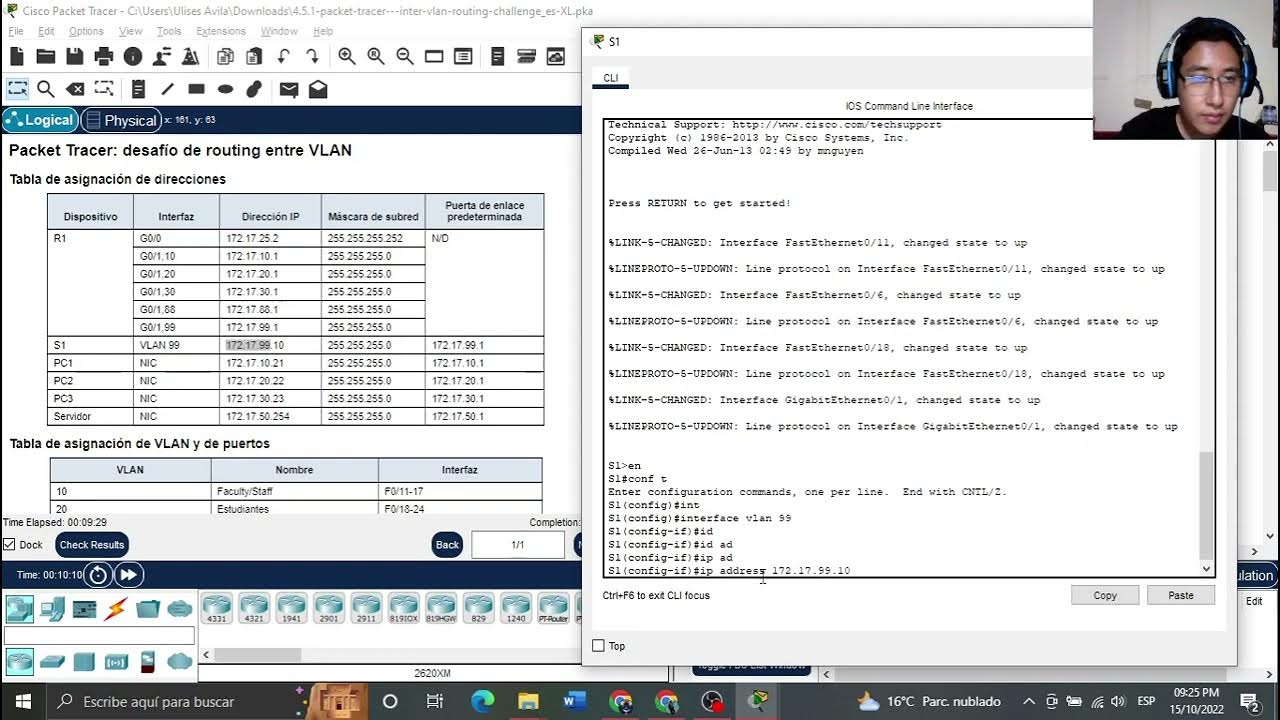Image resolution: width=1280 pixels, height=720 pixels.
Task: Select the Add Simple PDU closed envelope
Action: pyautogui.click(x=289, y=89)
